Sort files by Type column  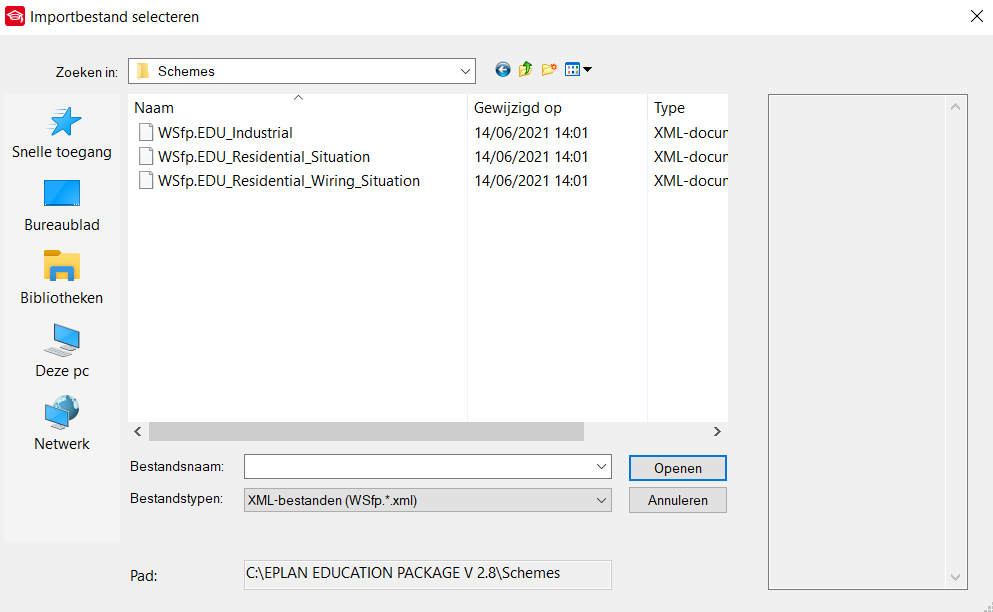click(688, 108)
